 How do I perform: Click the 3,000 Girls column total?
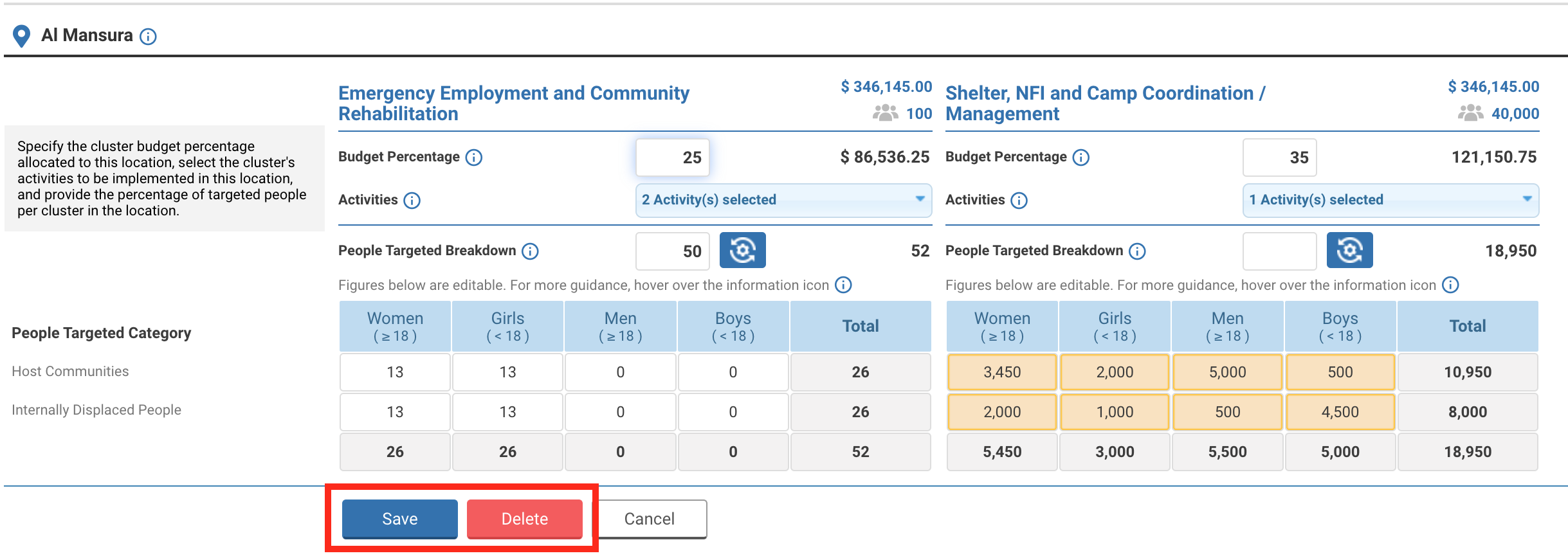[x=1115, y=452]
